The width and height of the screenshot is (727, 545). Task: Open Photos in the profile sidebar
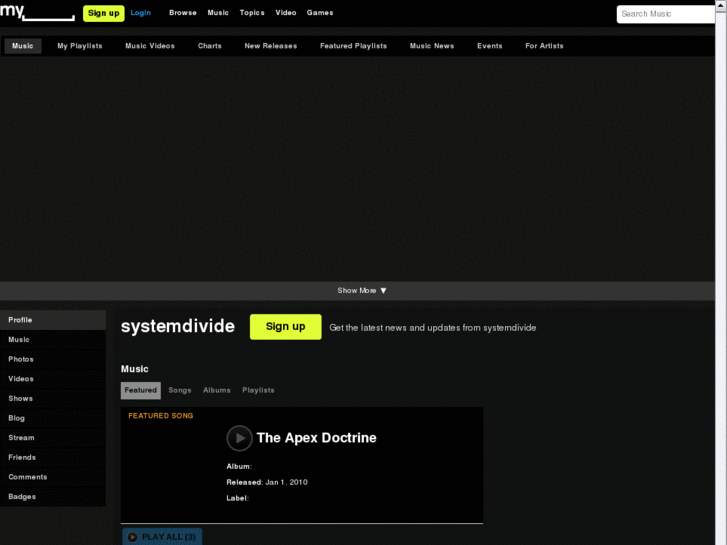click(21, 359)
